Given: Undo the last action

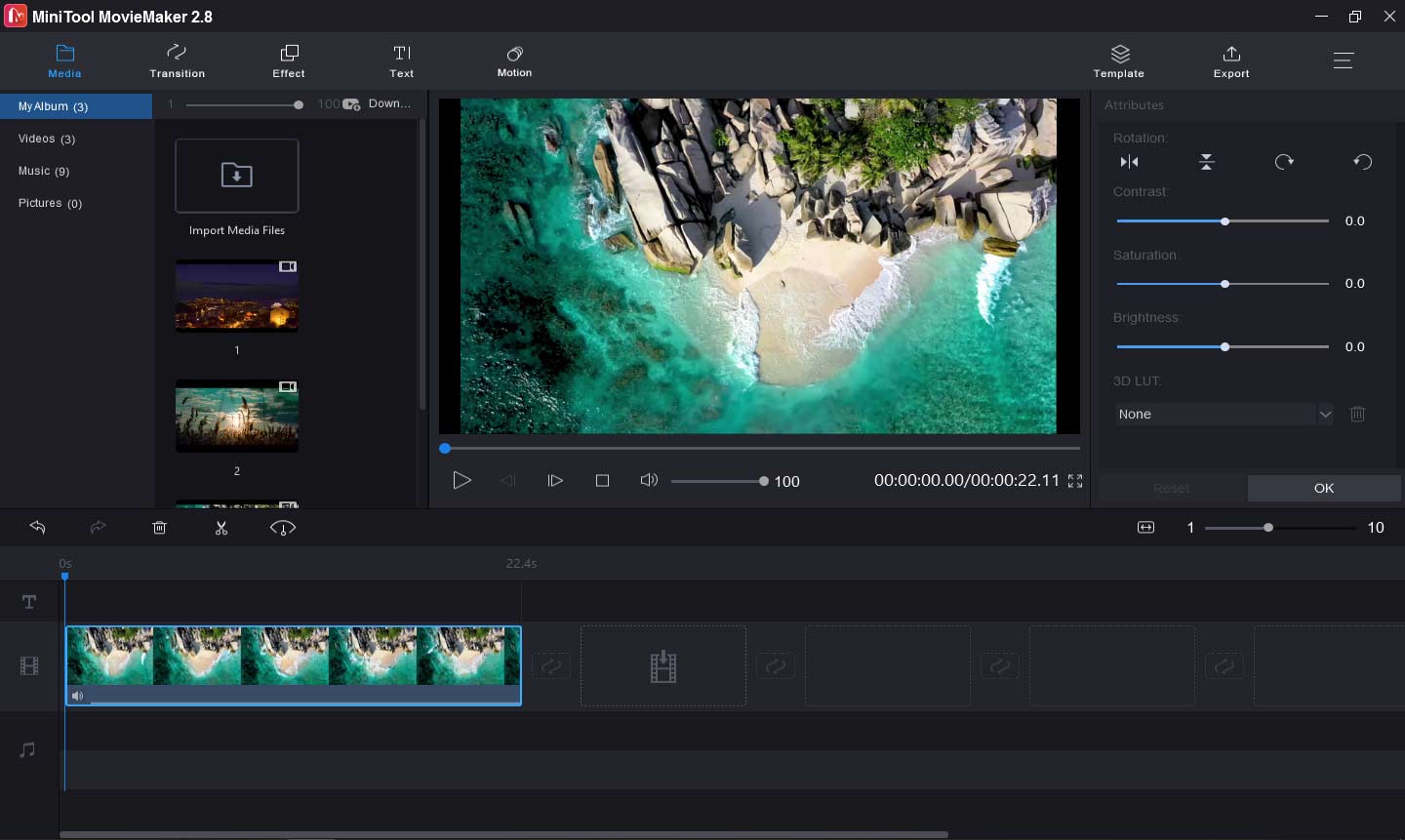Looking at the screenshot, I should pos(37,527).
